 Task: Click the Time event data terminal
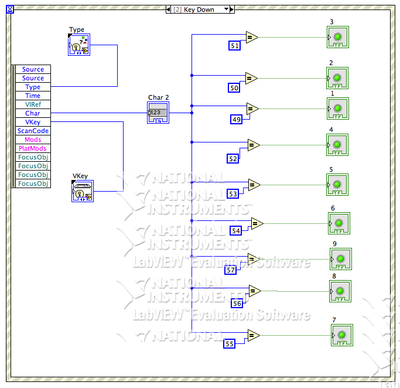click(33, 96)
